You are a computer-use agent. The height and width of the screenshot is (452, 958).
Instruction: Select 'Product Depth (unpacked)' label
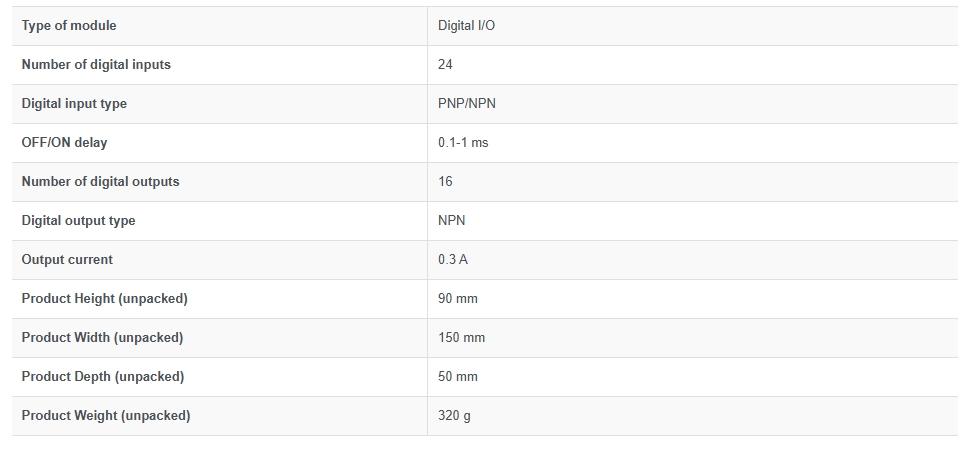[103, 377]
